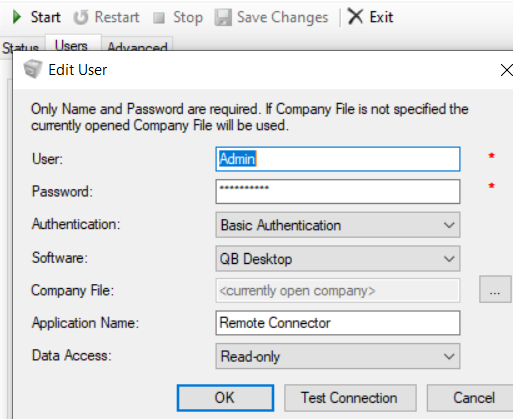This screenshot has height=419, width=513.
Task: Expand the Software QB Desktop dropdown
Action: click(338, 259)
